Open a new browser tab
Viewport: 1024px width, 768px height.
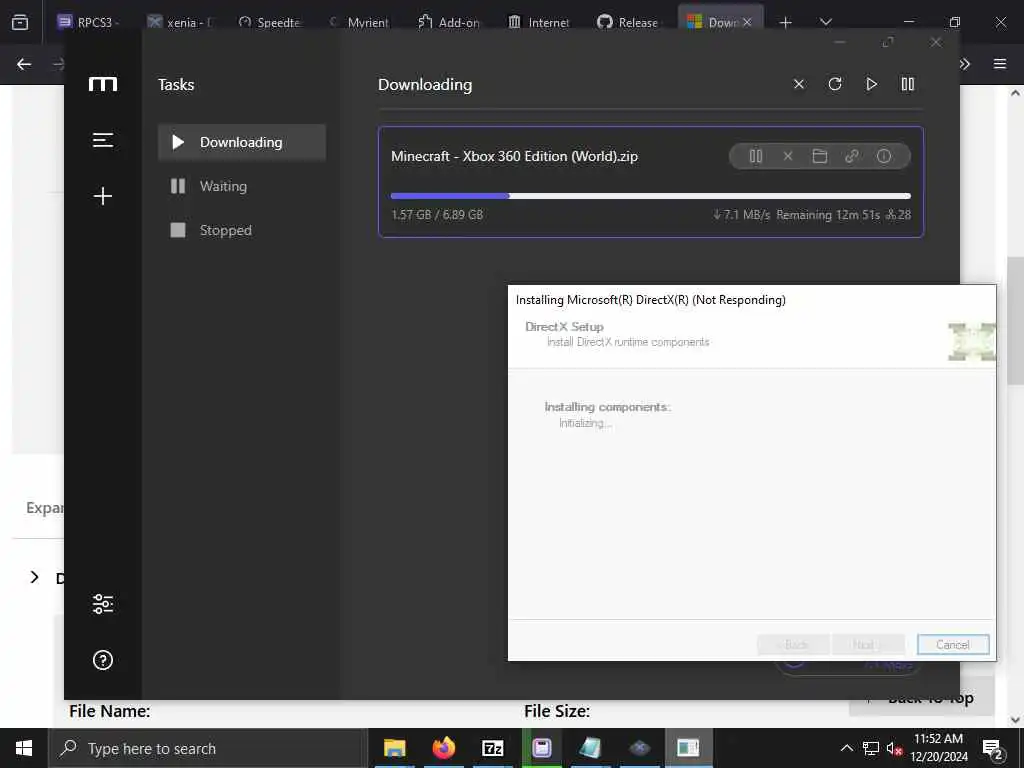tap(786, 22)
